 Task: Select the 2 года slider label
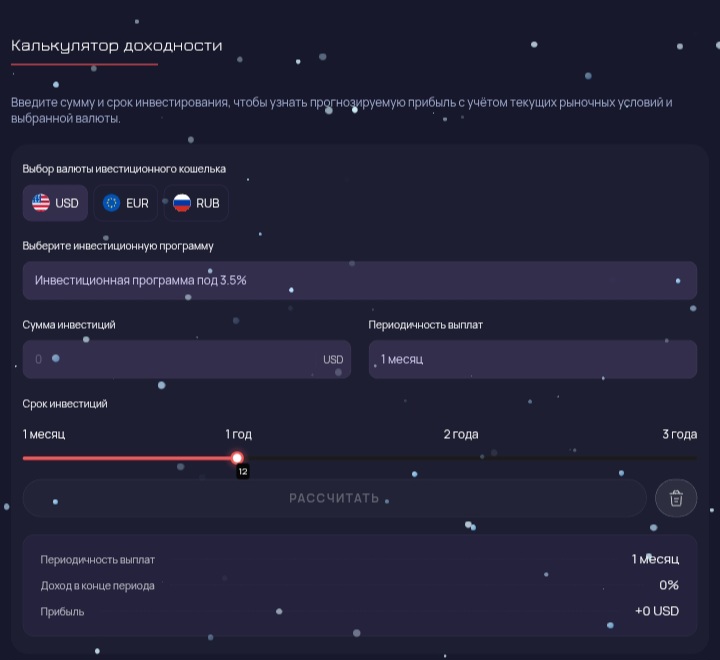[x=461, y=434]
